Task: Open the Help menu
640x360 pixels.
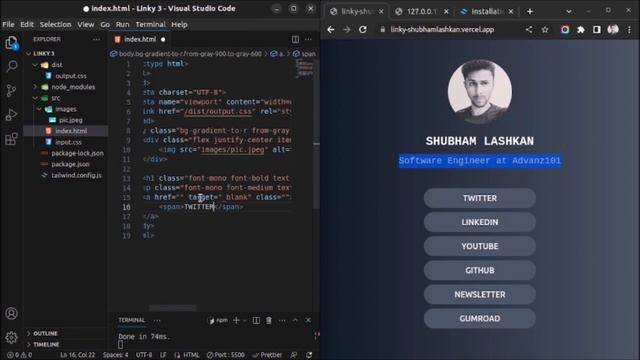Action: point(179,24)
